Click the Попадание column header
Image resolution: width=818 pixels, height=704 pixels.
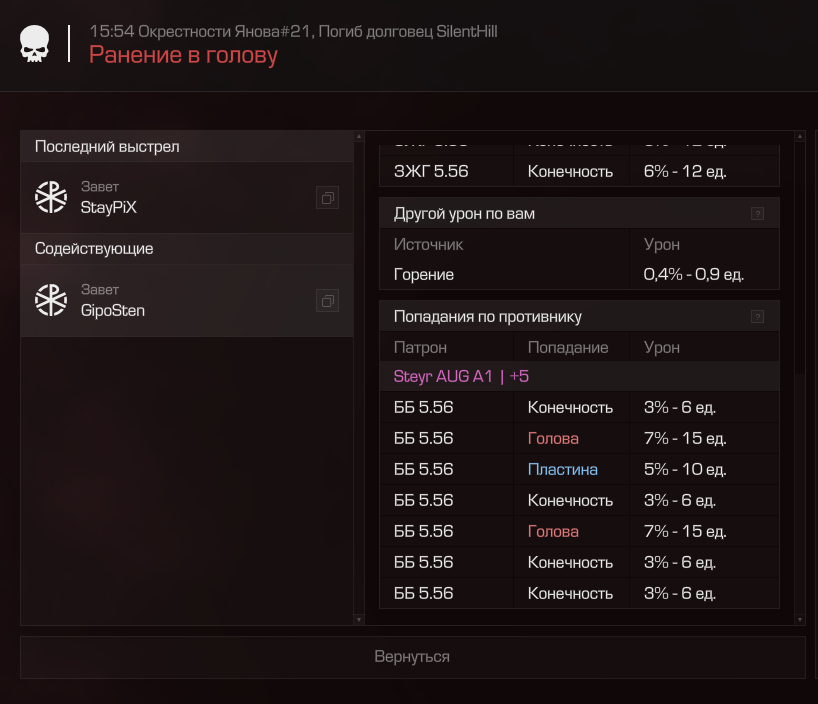pyautogui.click(x=567, y=347)
